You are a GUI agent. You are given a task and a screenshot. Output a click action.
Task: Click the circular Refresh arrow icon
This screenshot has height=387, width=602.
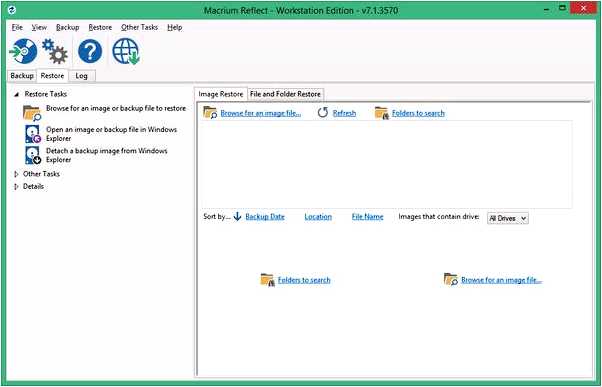click(x=323, y=112)
